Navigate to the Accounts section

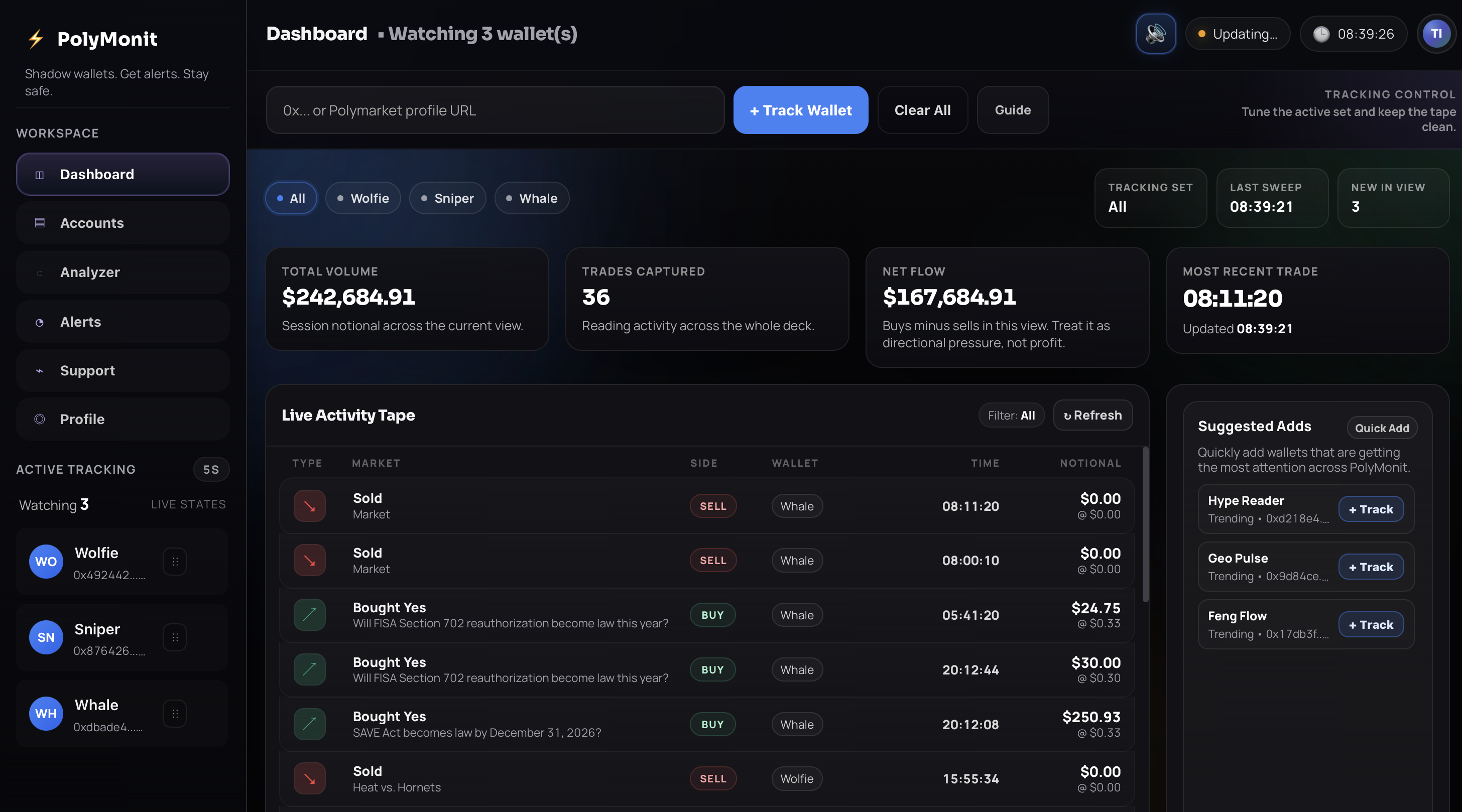(x=92, y=222)
